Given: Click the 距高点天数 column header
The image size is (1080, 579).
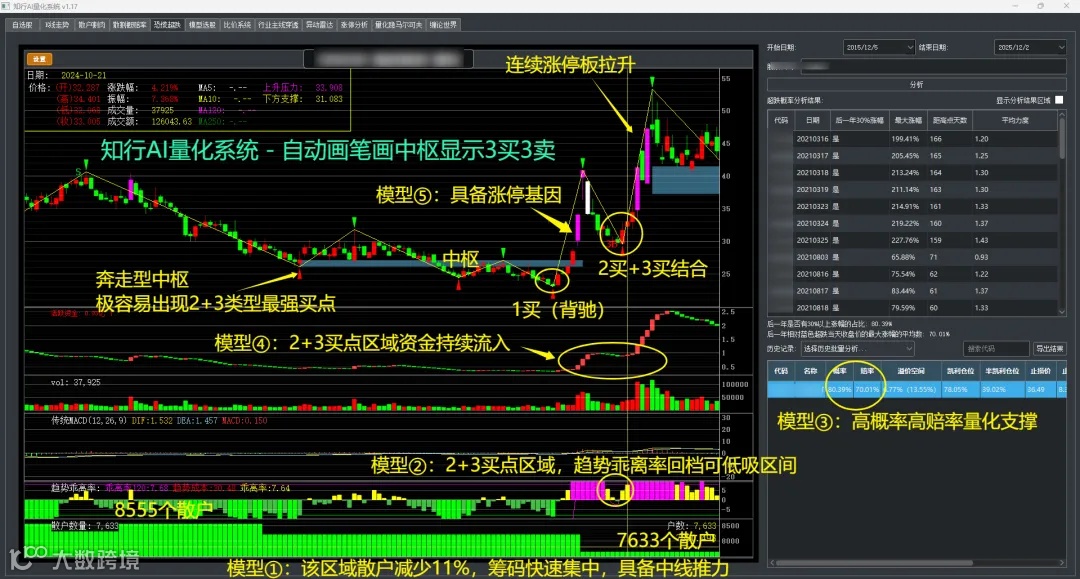Looking at the screenshot, I should pyautogui.click(x=949, y=120).
